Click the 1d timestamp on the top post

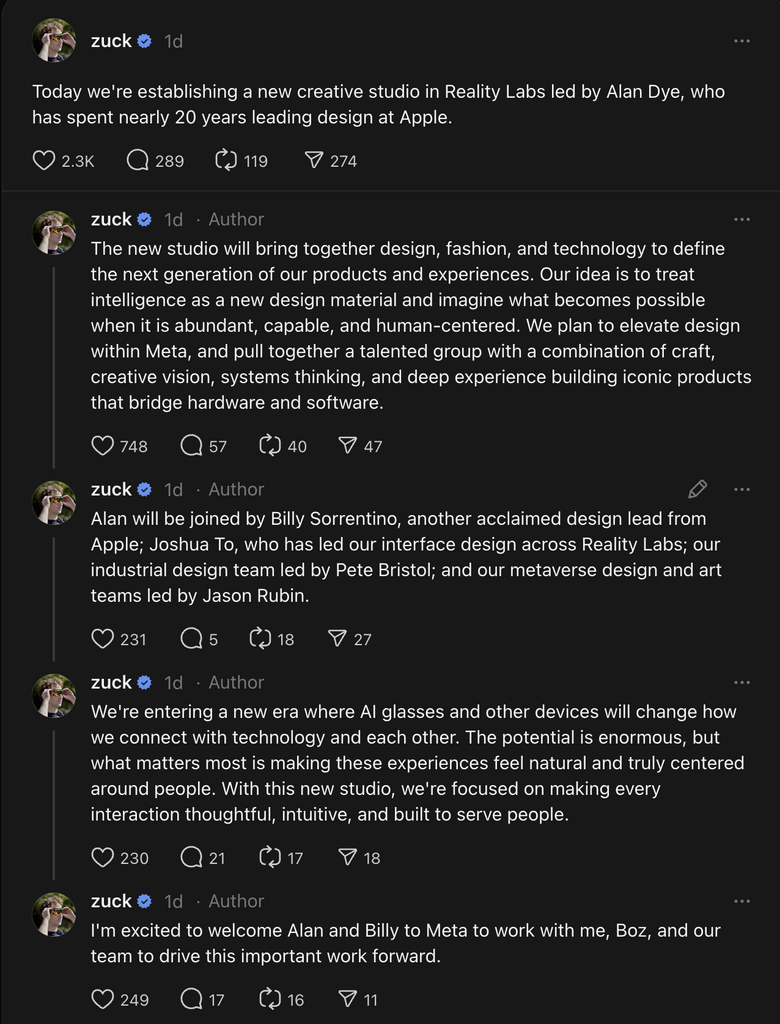point(173,41)
